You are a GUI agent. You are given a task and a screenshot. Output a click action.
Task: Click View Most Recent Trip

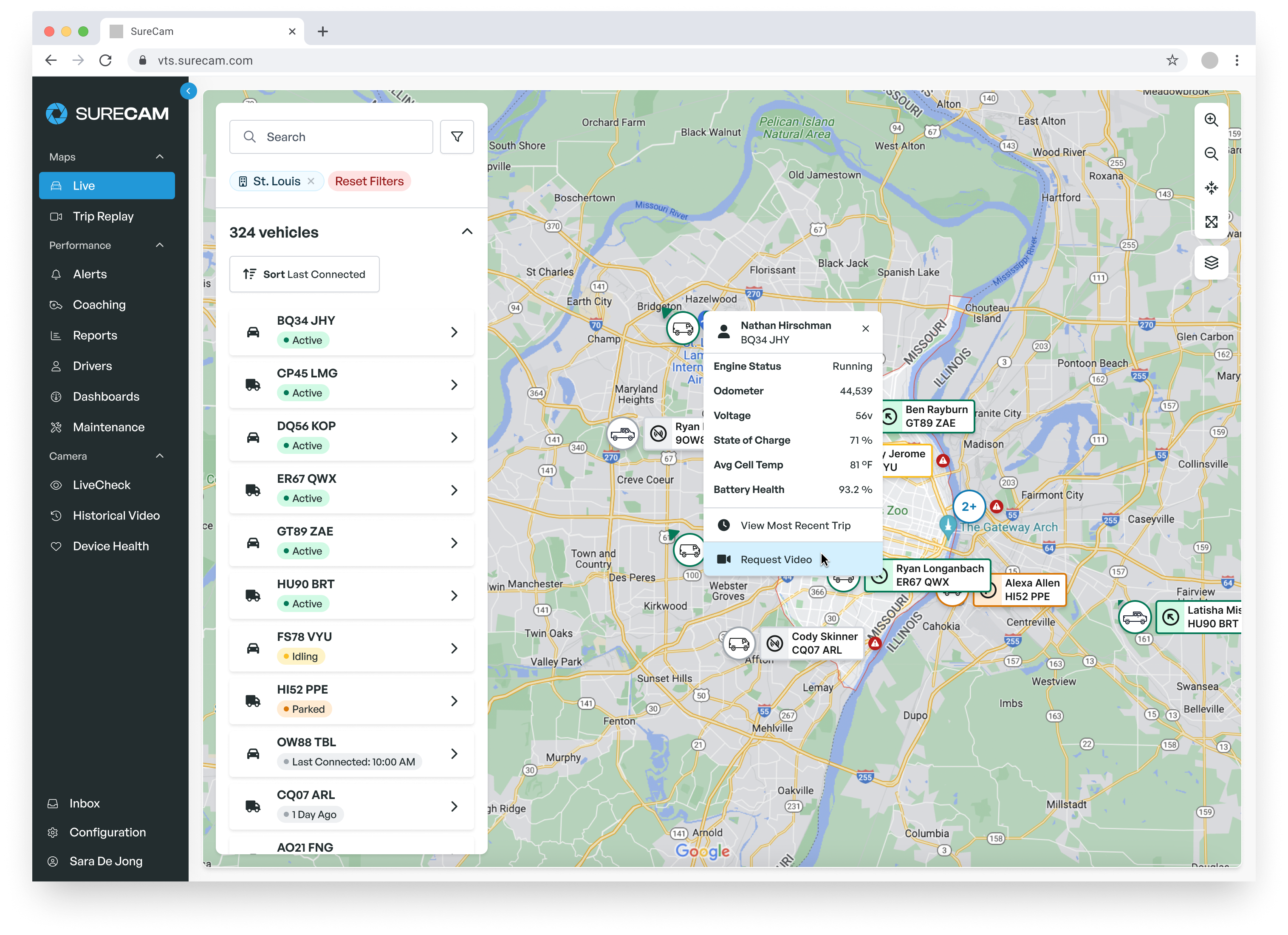tap(794, 525)
